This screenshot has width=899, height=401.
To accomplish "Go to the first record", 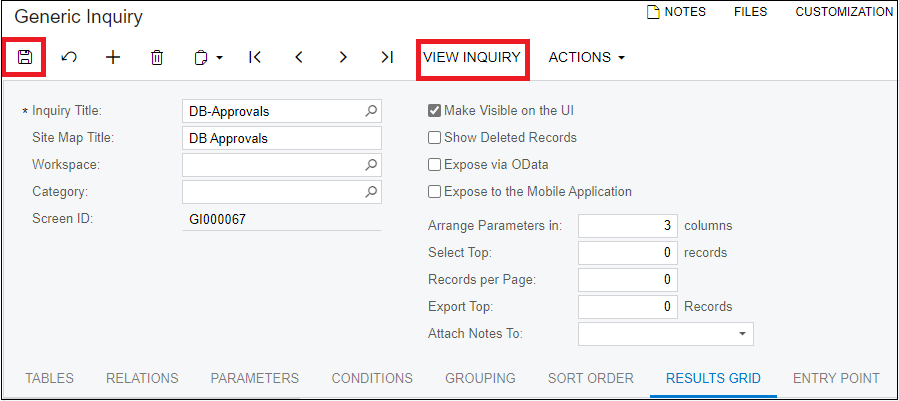I will 255,57.
